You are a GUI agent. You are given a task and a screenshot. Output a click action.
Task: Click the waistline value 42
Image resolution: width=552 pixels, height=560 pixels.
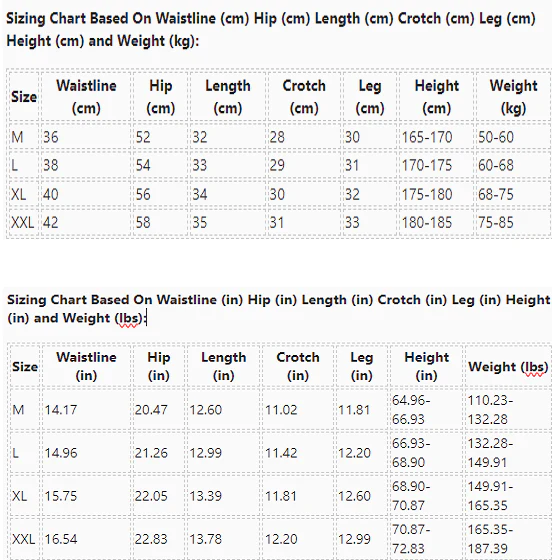point(86,222)
